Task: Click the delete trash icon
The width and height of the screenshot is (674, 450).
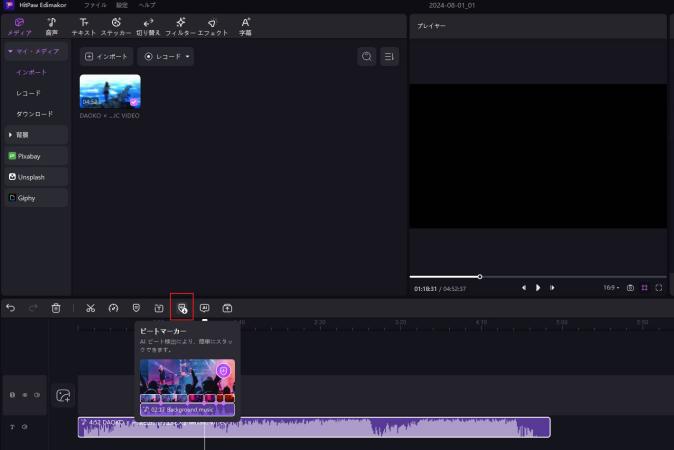Action: 56,308
